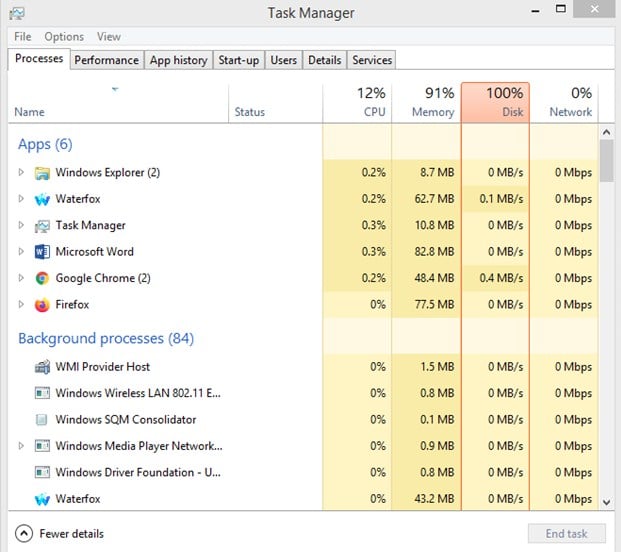Click the Task Manager title bar icon

coord(17,13)
